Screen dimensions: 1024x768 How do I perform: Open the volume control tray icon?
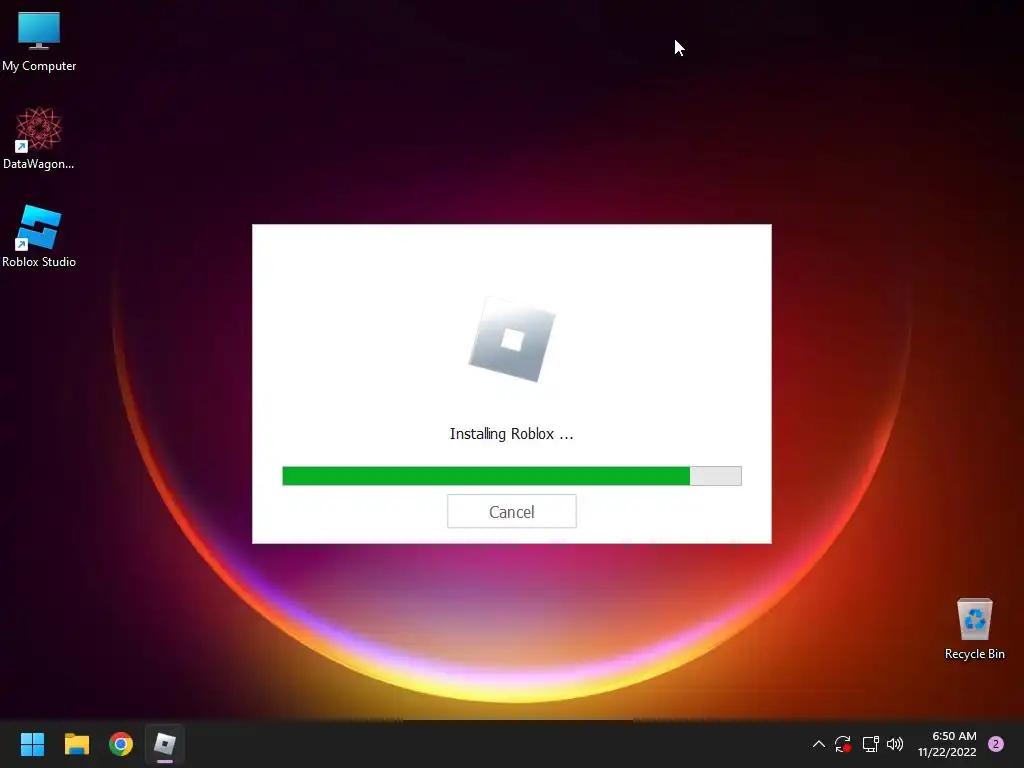895,744
